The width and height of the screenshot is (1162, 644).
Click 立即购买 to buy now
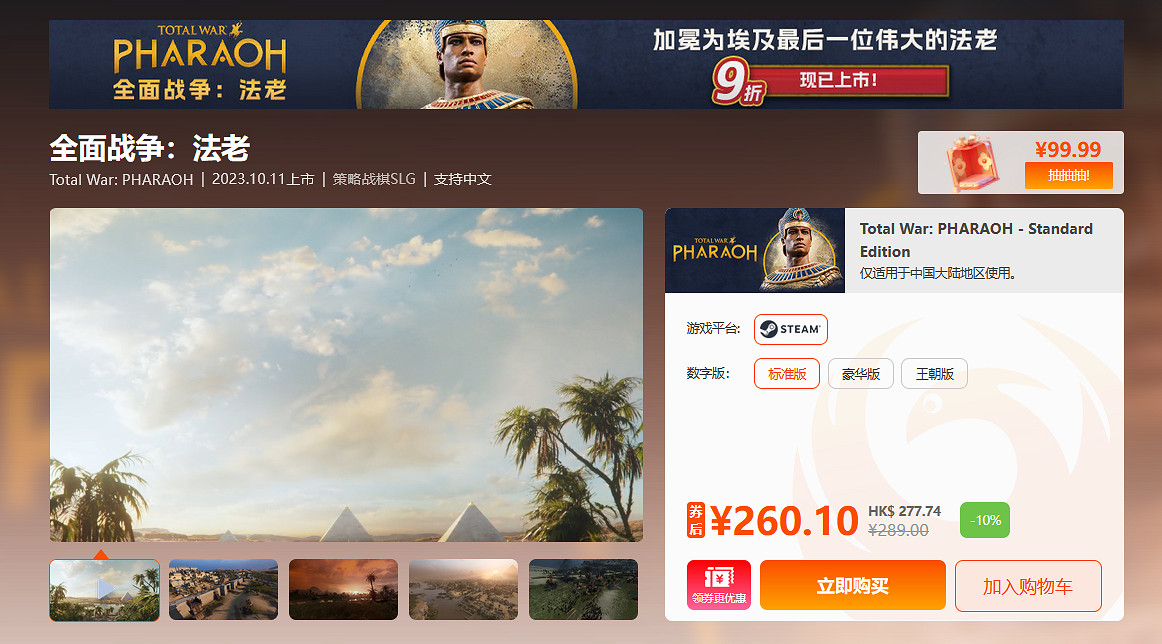click(852, 585)
